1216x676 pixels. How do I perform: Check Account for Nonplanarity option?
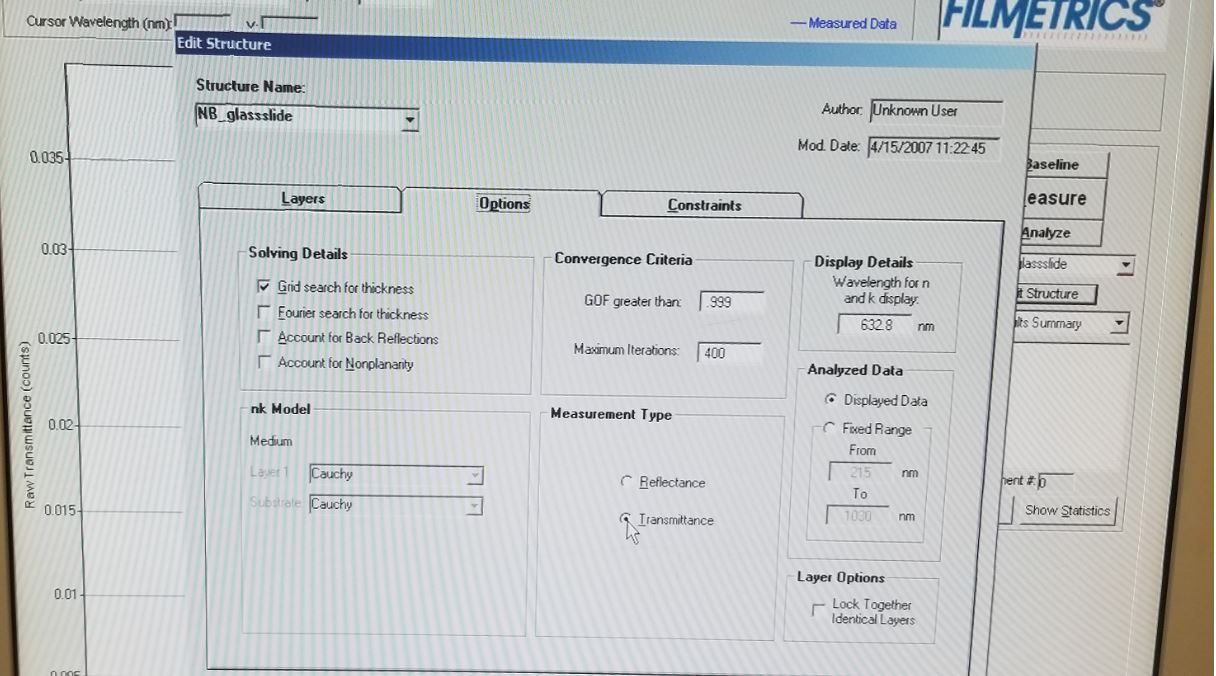264,363
